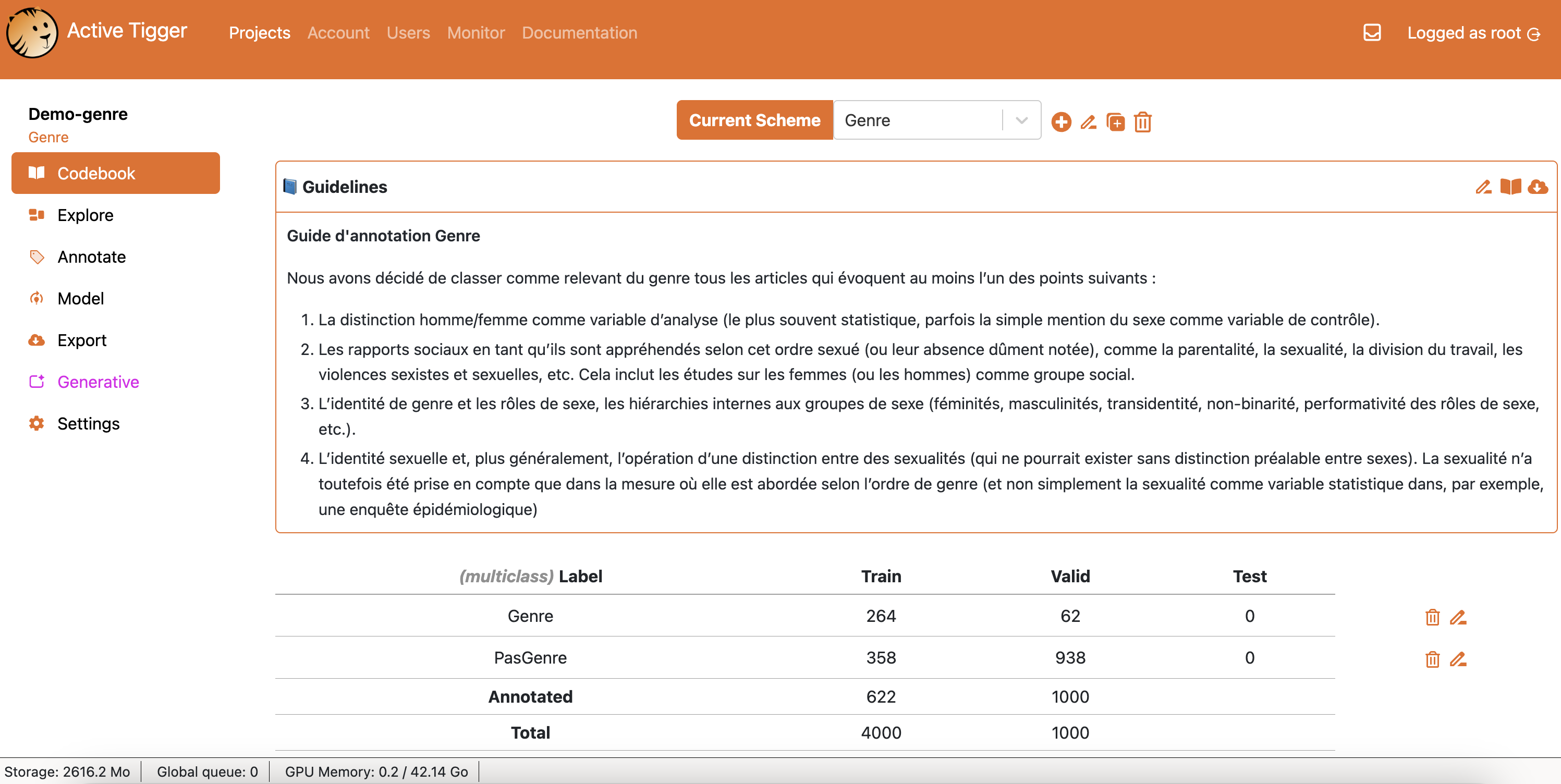Screen dimensions: 1561x784
Task: Delete the current scheme trash icon
Action: [1142, 122]
